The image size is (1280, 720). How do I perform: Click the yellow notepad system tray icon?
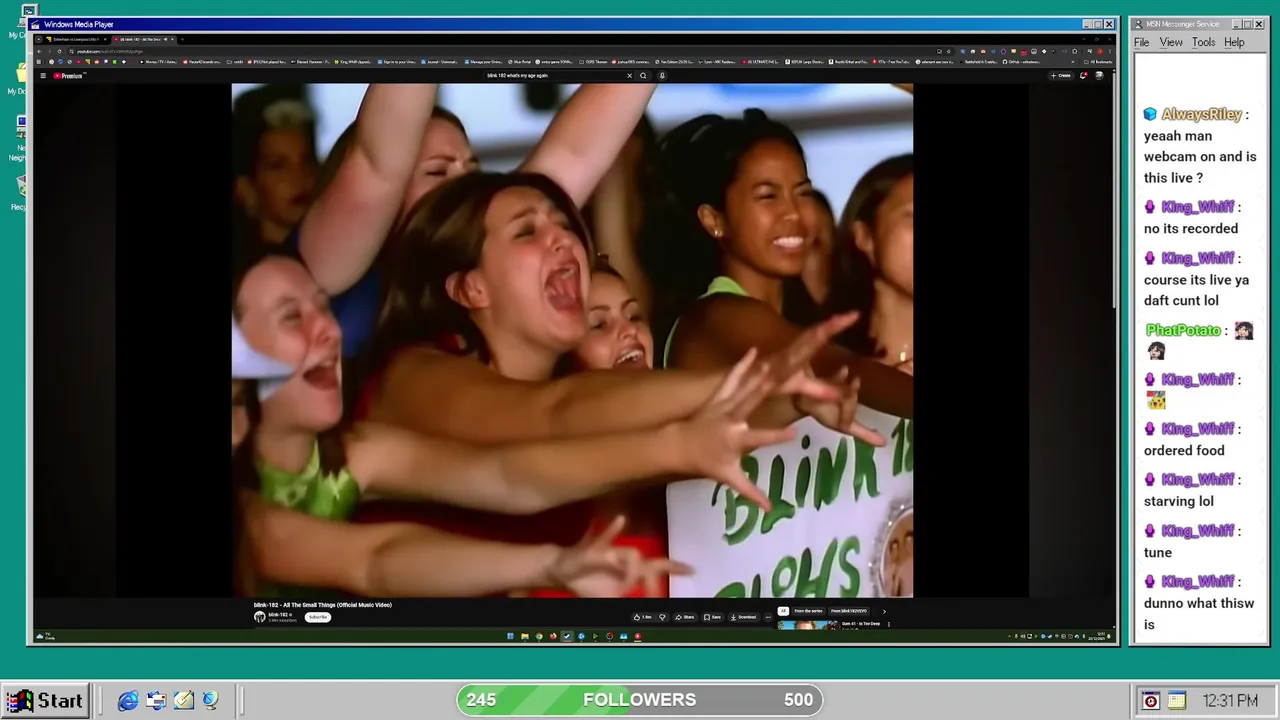pyautogui.click(x=1176, y=701)
